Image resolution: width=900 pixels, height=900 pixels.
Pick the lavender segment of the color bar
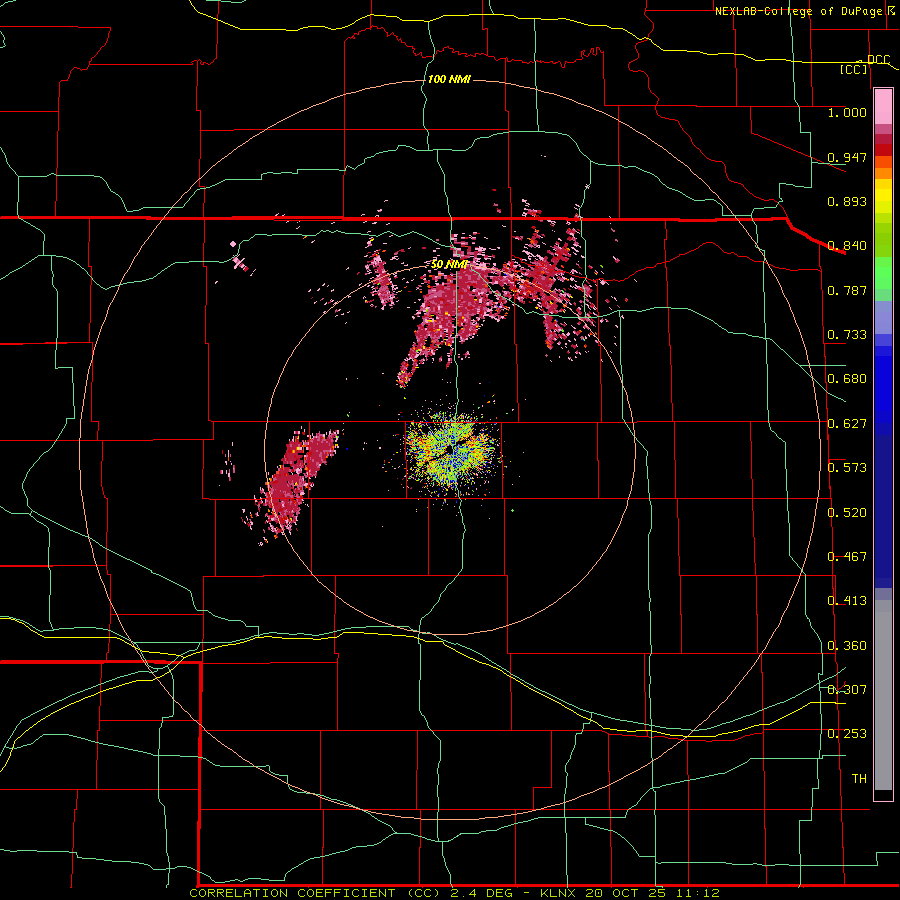(883, 317)
